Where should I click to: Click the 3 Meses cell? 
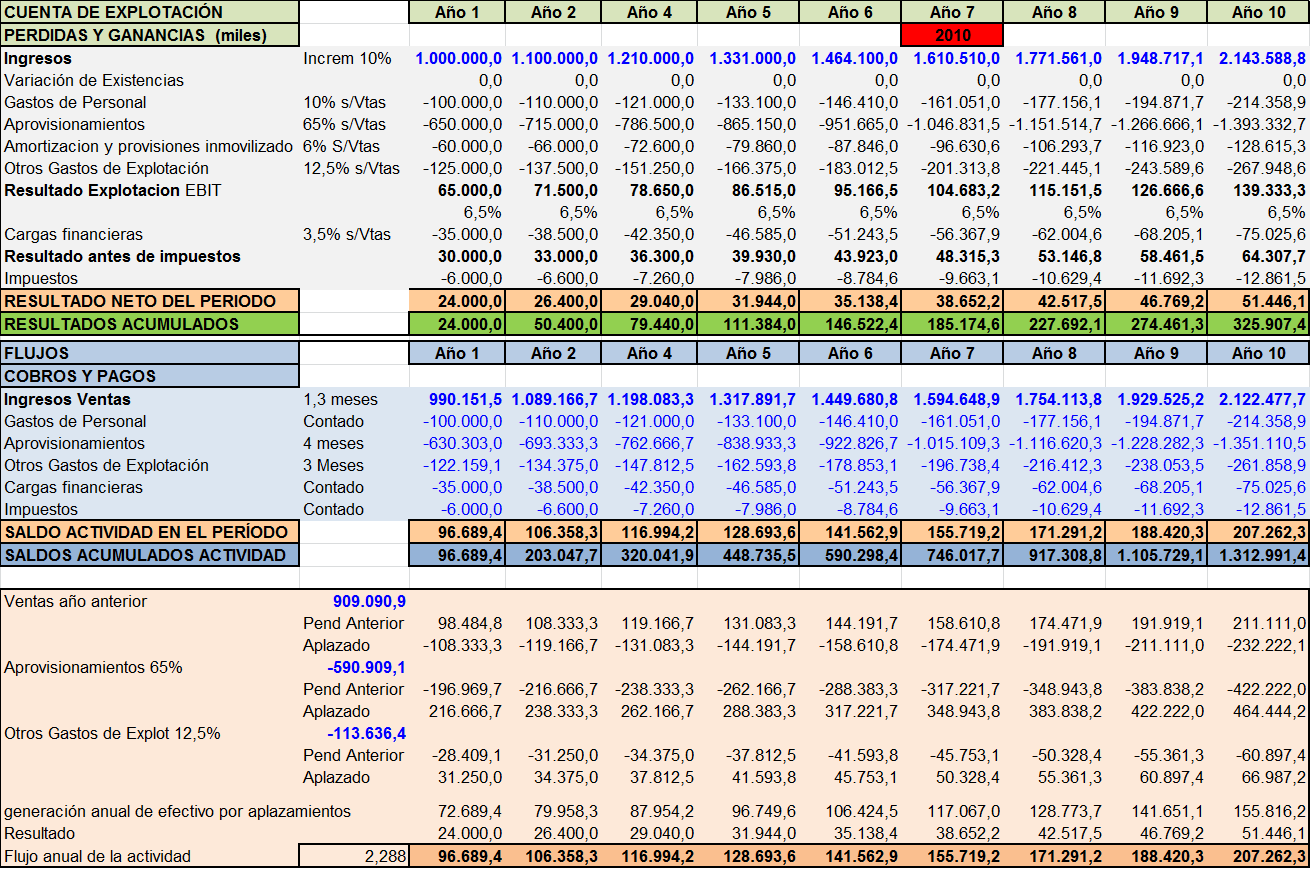[334, 465]
